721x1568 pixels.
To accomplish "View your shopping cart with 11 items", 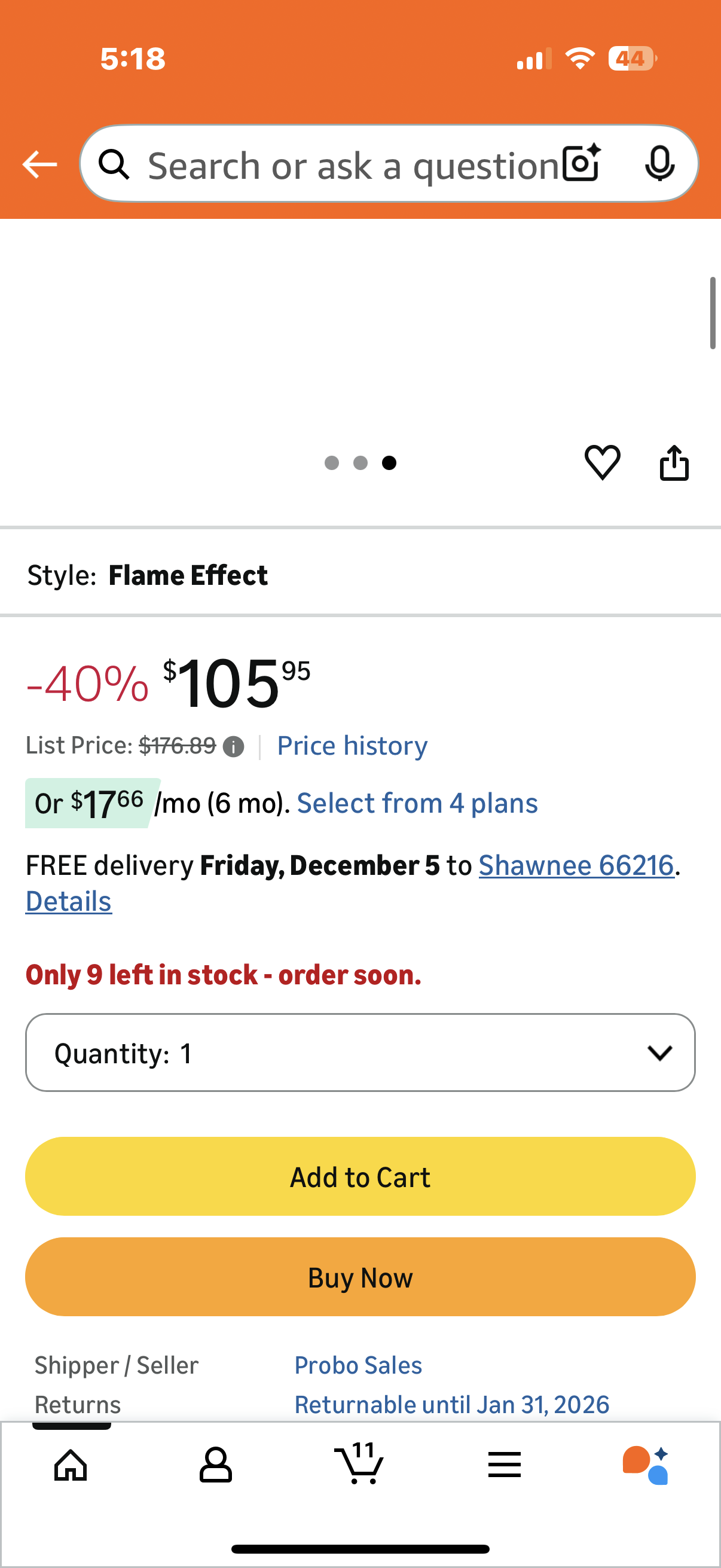I will 360,1465.
